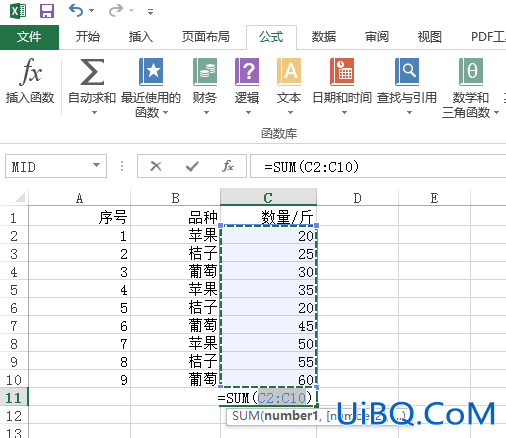Image resolution: width=506 pixels, height=438 pixels.
Task: Open the 审阅 tab
Action: tap(377, 37)
